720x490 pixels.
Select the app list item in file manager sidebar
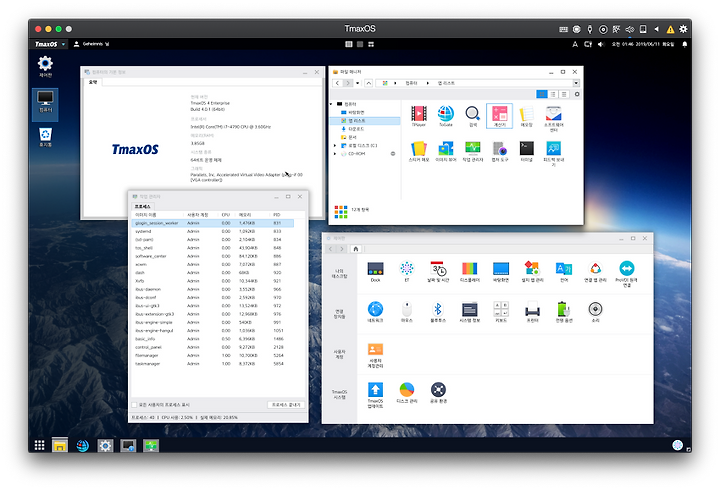366,121
